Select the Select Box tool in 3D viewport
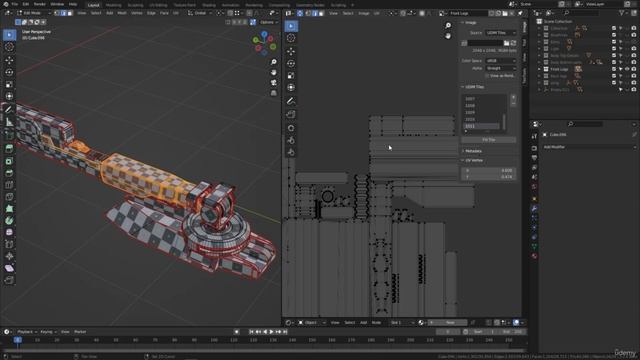Screen dimensions: 640x360 pyautogui.click(x=9, y=35)
